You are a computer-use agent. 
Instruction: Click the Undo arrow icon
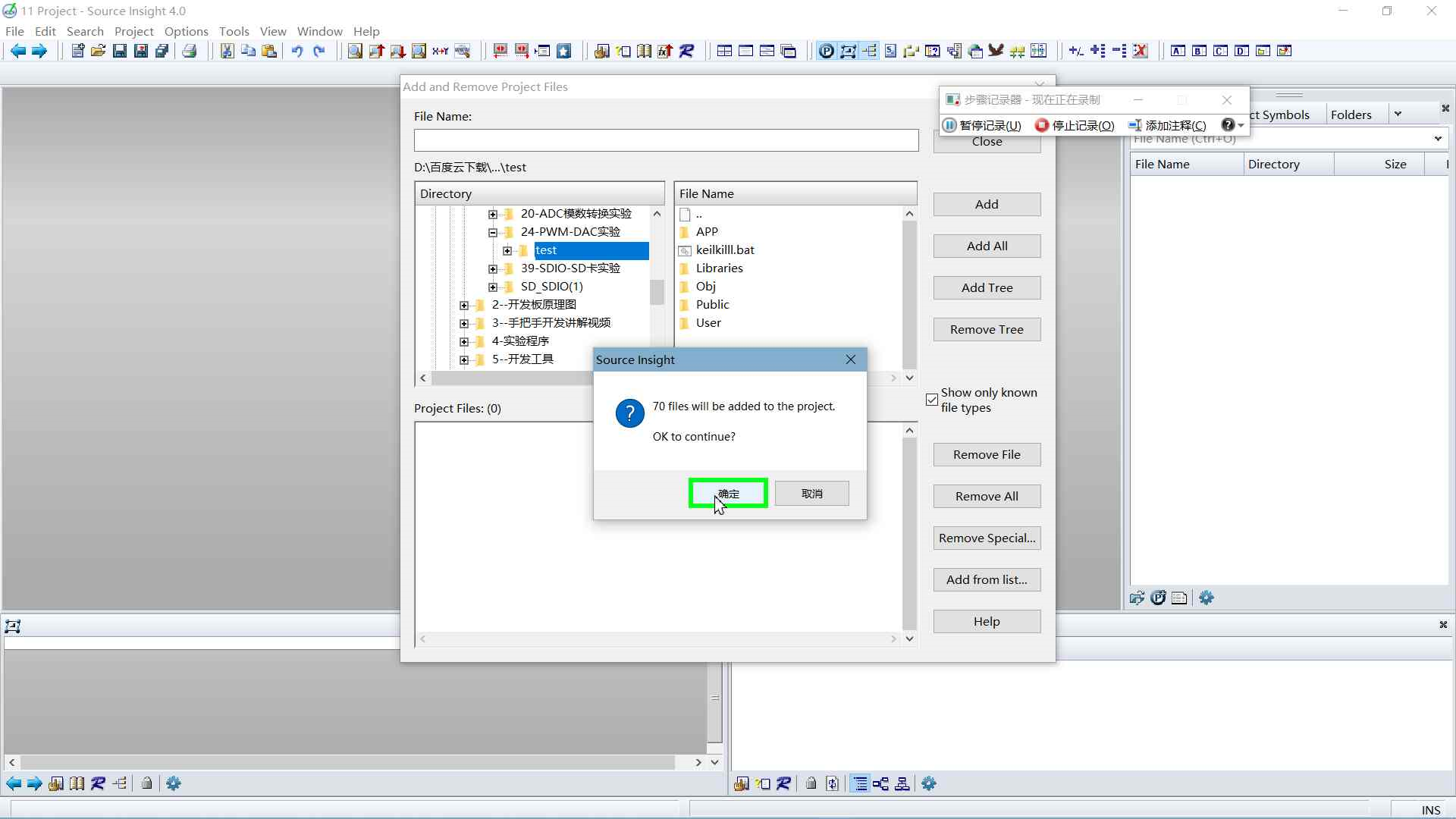pos(297,51)
